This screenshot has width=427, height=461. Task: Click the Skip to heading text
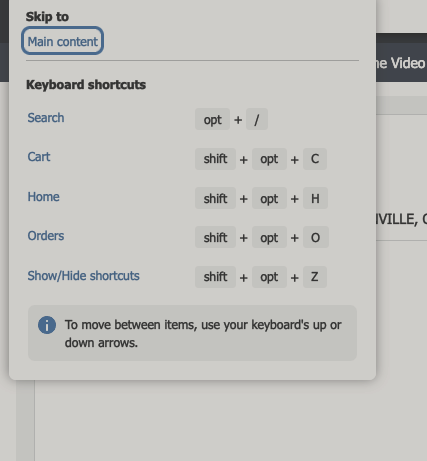[x=47, y=17]
